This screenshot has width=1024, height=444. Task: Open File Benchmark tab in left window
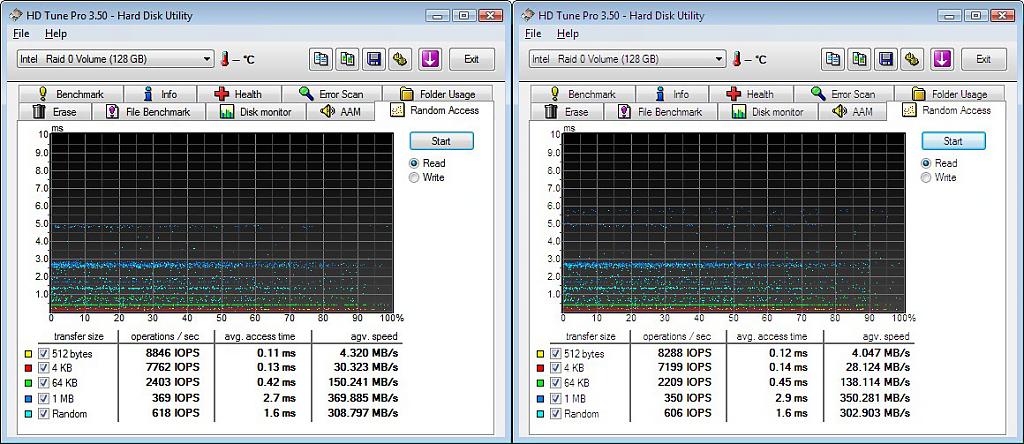tap(148, 112)
